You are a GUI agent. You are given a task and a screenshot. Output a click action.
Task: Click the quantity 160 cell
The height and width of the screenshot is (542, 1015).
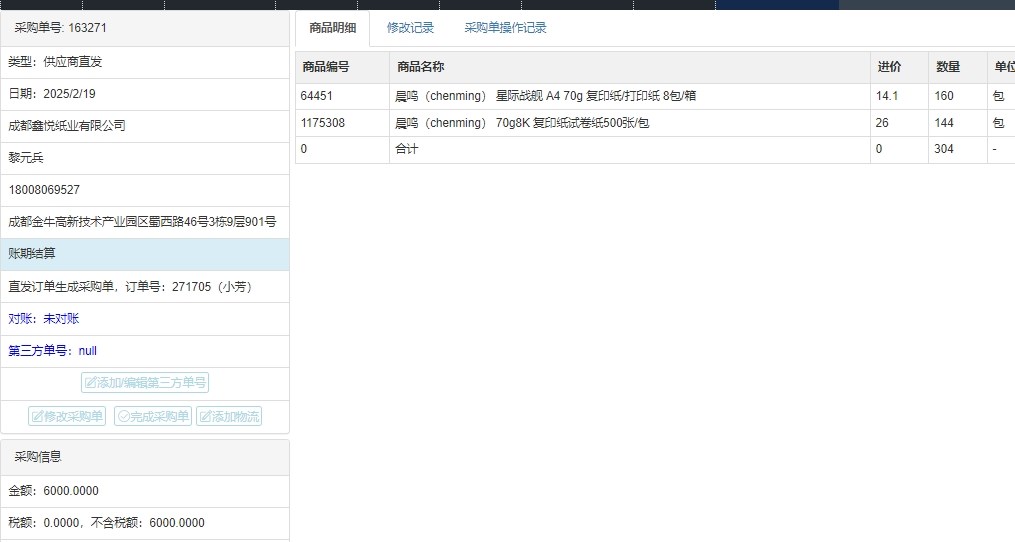pyautogui.click(x=957, y=96)
